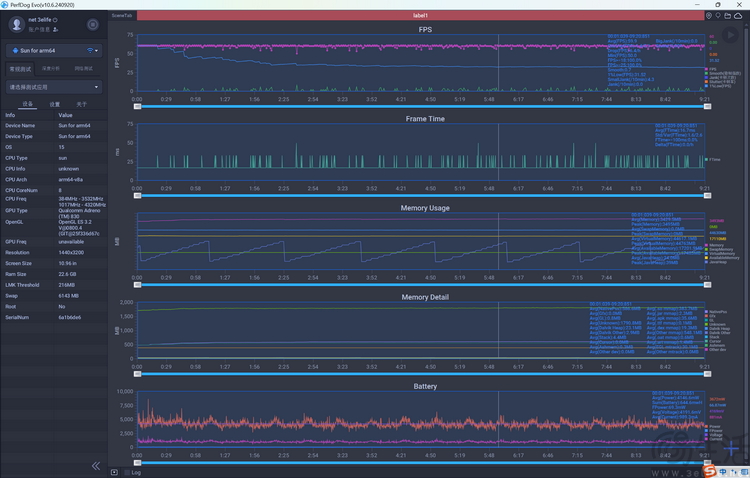Select the 设备 sub-tab

(28, 104)
